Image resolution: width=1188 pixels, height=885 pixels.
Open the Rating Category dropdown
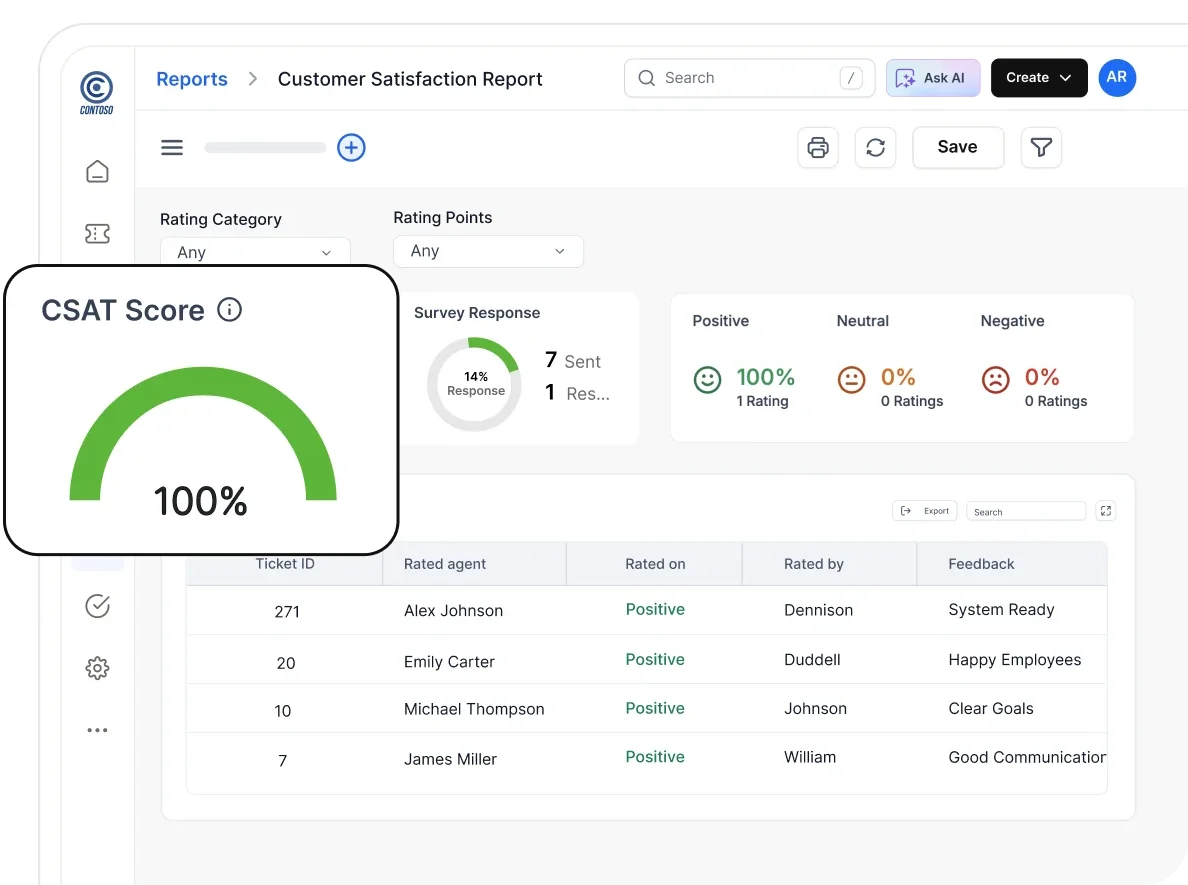[x=255, y=252]
